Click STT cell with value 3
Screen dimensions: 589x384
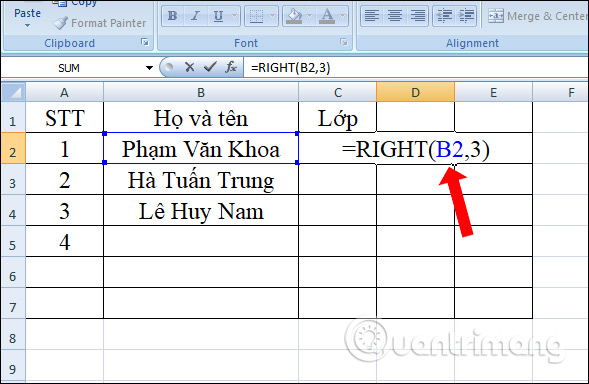(x=65, y=210)
